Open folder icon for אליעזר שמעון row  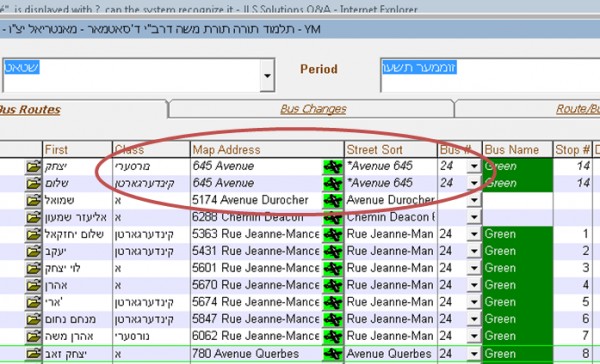coord(33,217)
